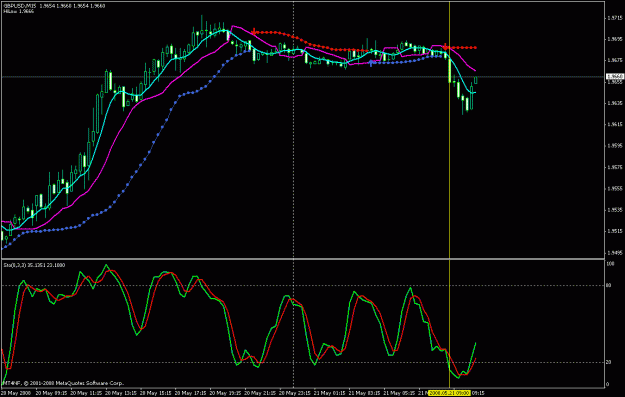Click the MetaQuotes Software Corp. copyright text
The height and width of the screenshot is (397, 625).
(x=64, y=383)
